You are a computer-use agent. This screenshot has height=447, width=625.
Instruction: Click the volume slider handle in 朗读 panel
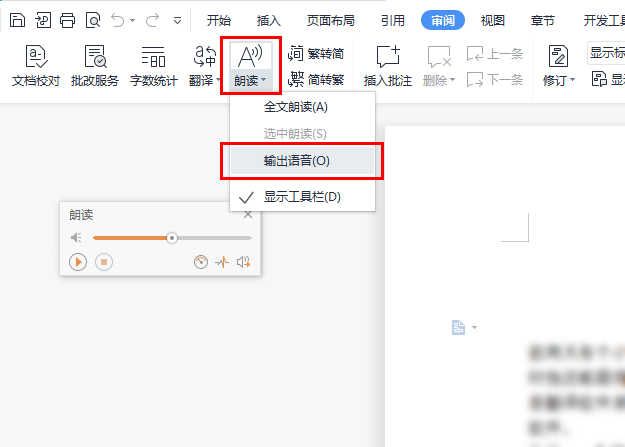(172, 238)
